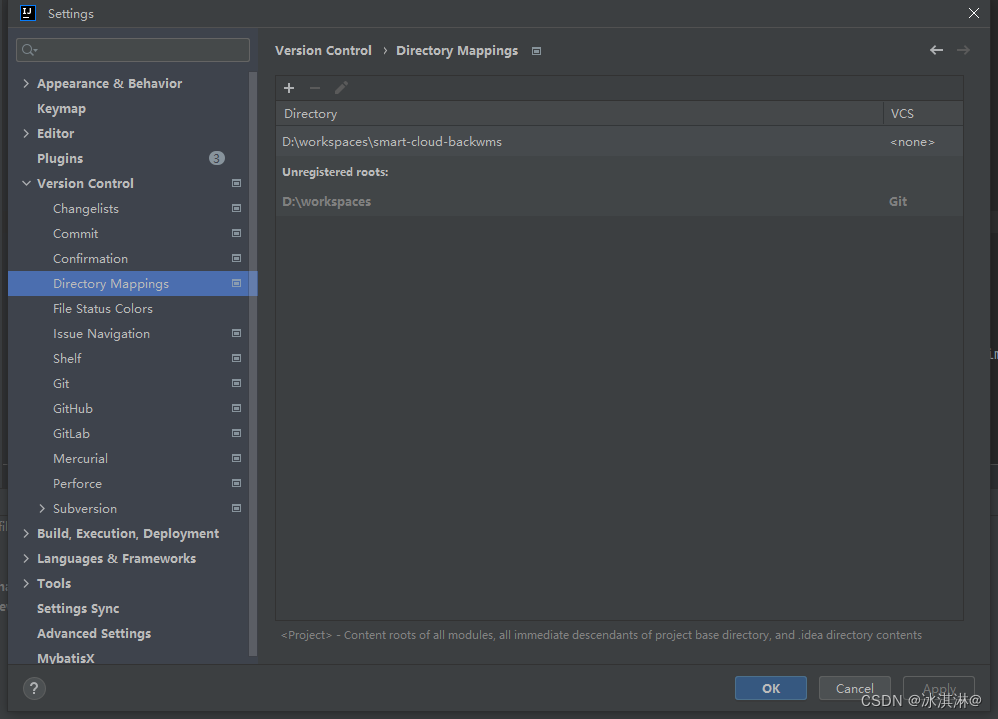This screenshot has width=998, height=719.
Task: Select the MybatisX settings entry
Action: (x=66, y=658)
